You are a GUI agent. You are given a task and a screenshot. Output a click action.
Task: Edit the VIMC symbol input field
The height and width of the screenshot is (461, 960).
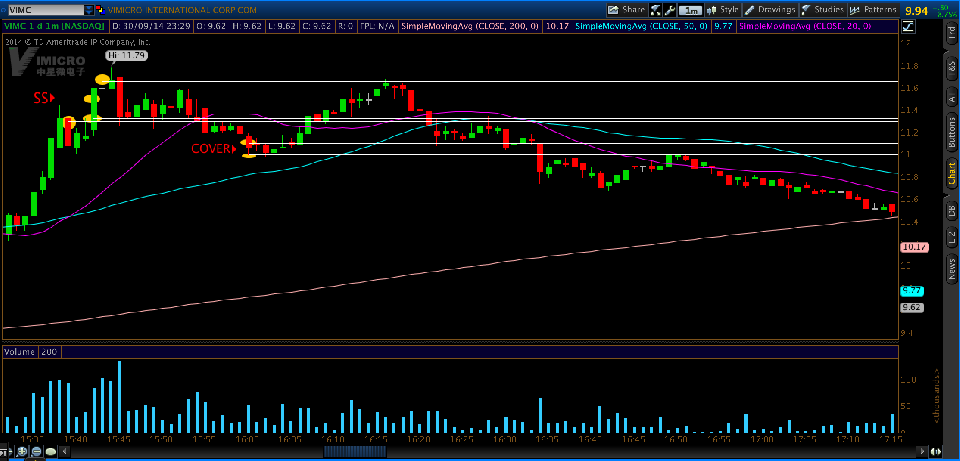click(x=47, y=10)
